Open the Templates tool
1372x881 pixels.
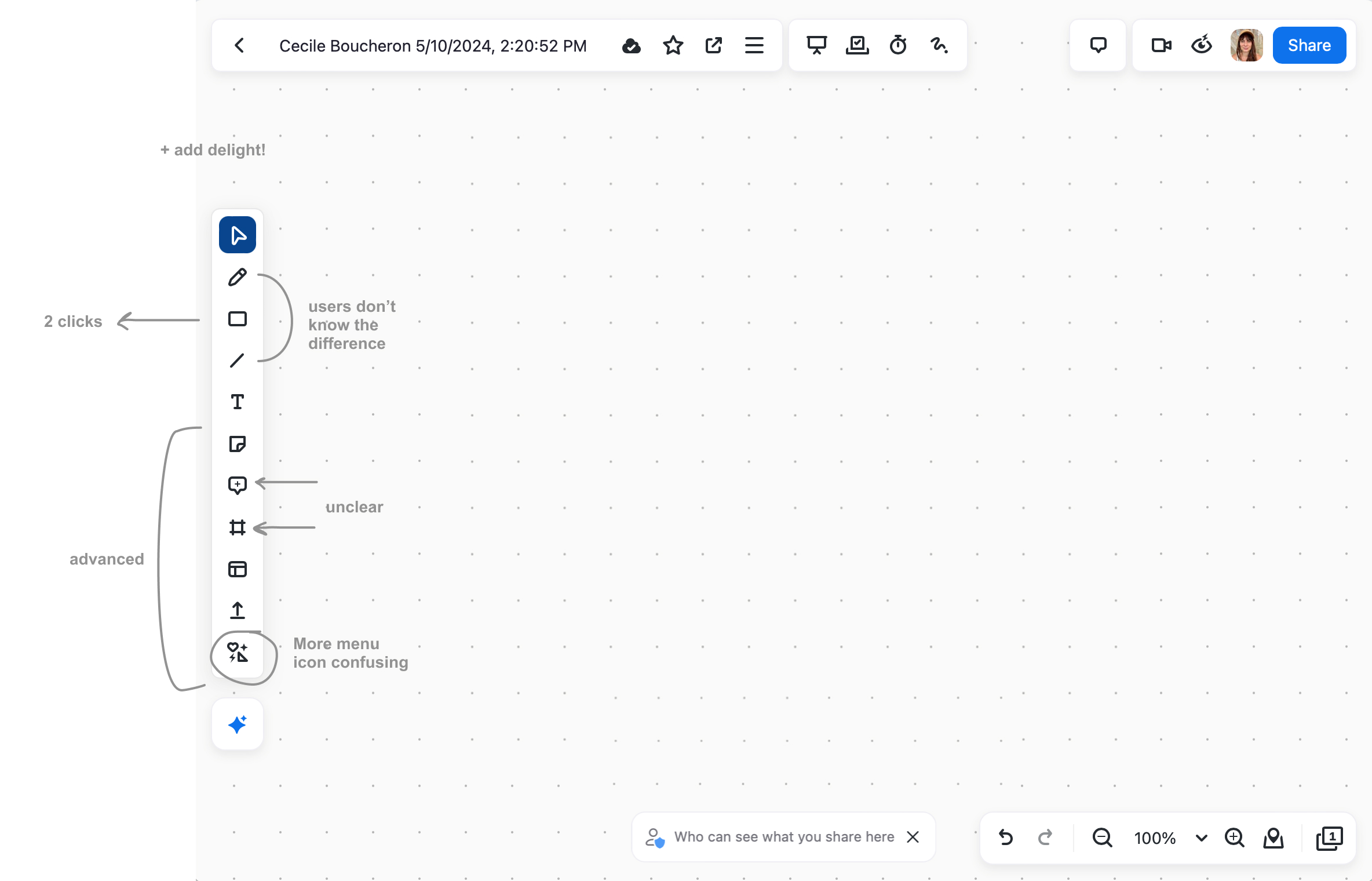[237, 569]
